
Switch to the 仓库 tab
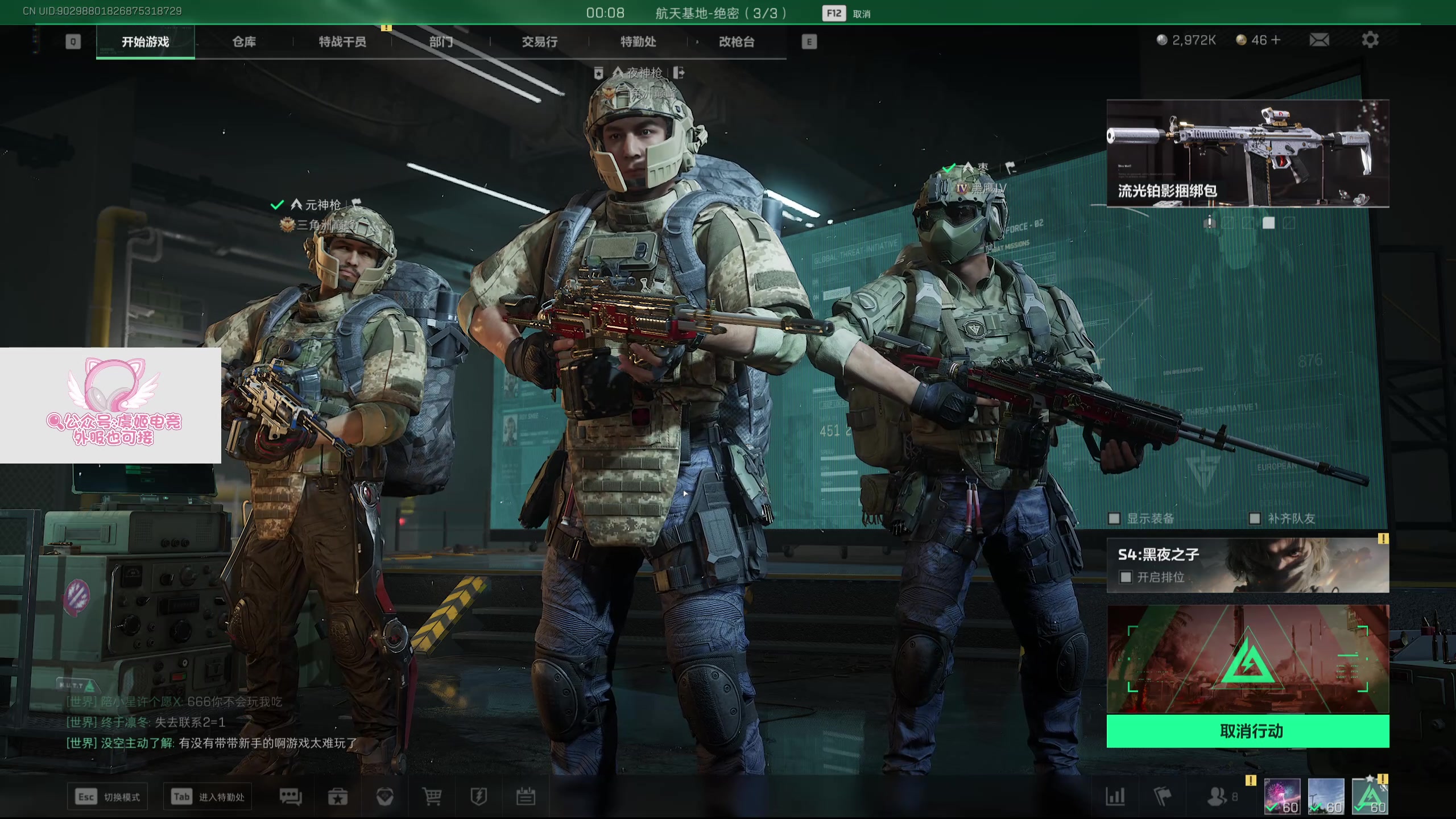pos(244,42)
